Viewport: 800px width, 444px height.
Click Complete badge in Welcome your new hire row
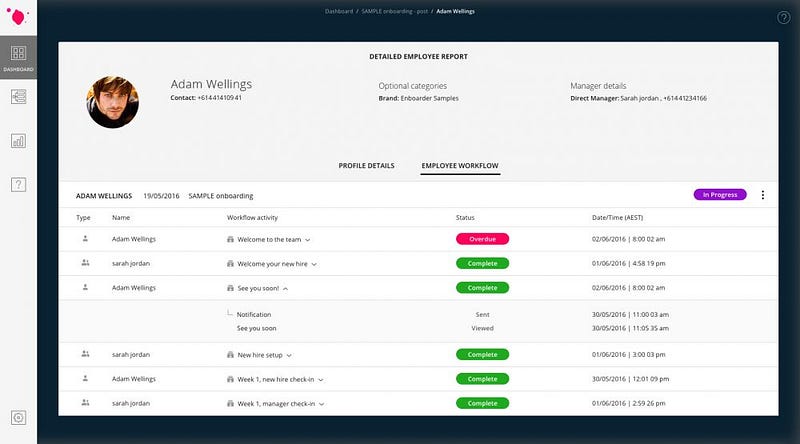[482, 263]
